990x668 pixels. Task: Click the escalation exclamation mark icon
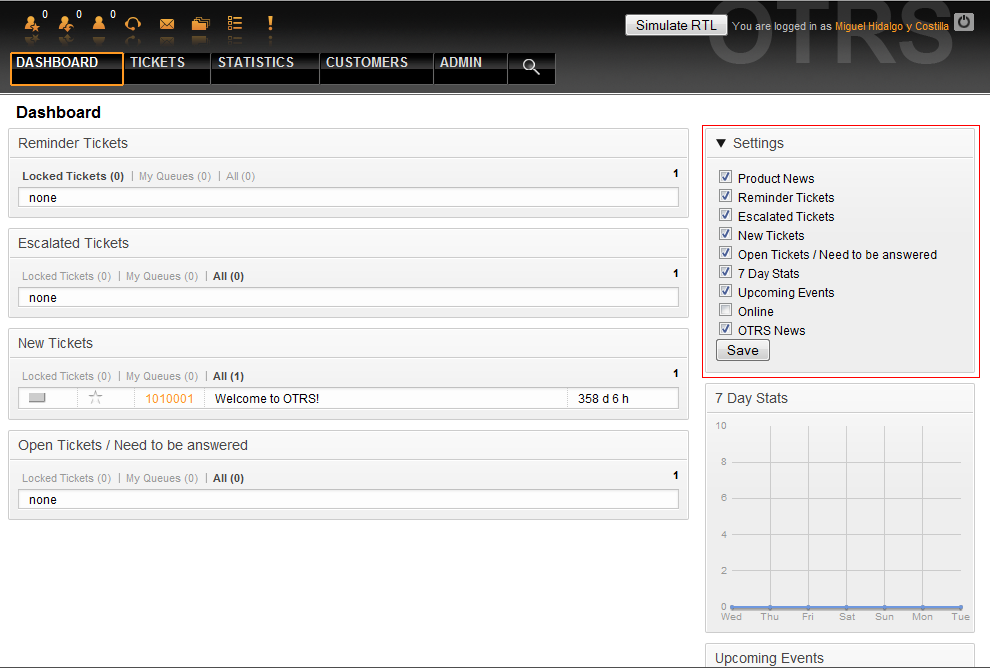tap(269, 23)
